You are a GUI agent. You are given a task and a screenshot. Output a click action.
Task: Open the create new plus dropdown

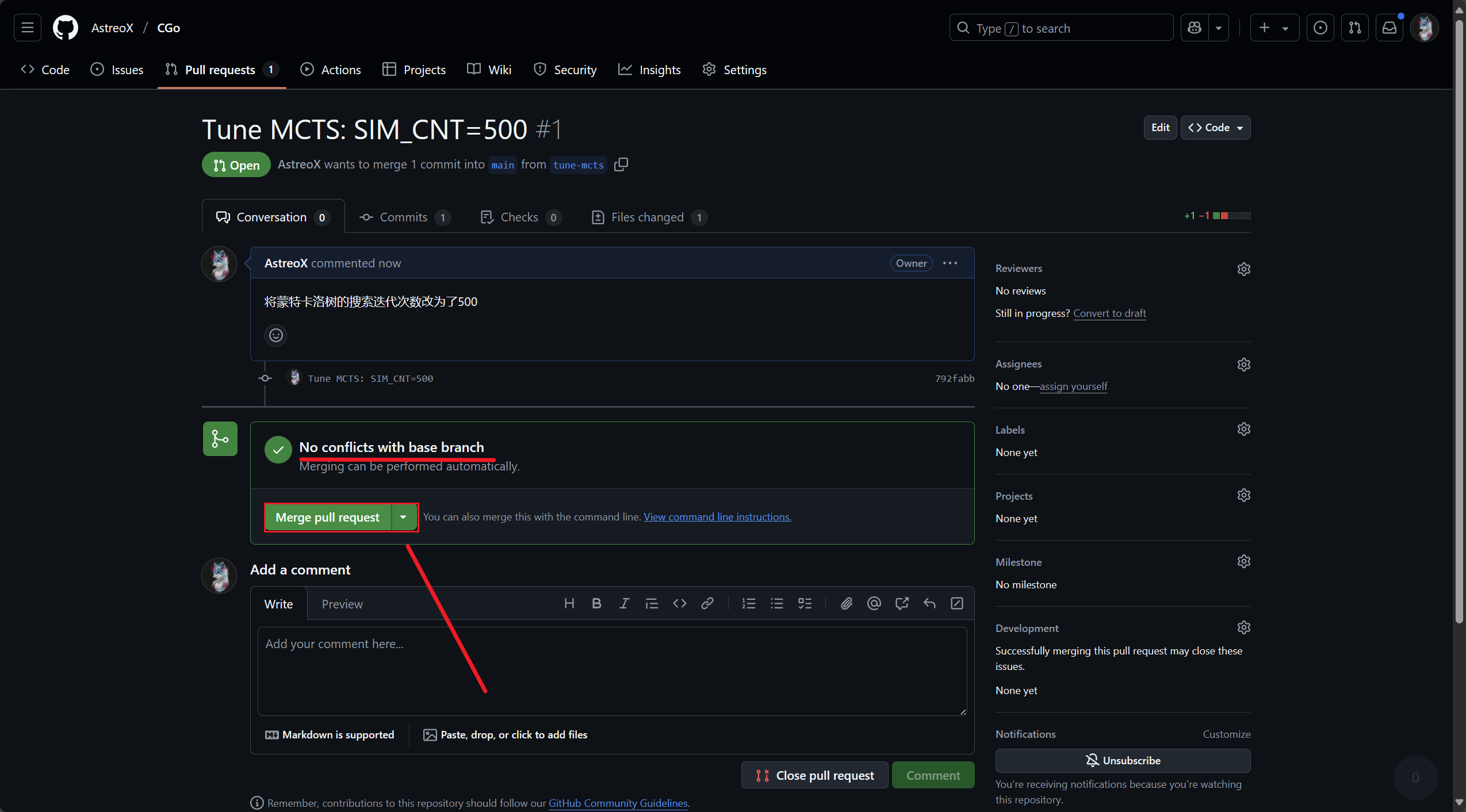(1274, 28)
